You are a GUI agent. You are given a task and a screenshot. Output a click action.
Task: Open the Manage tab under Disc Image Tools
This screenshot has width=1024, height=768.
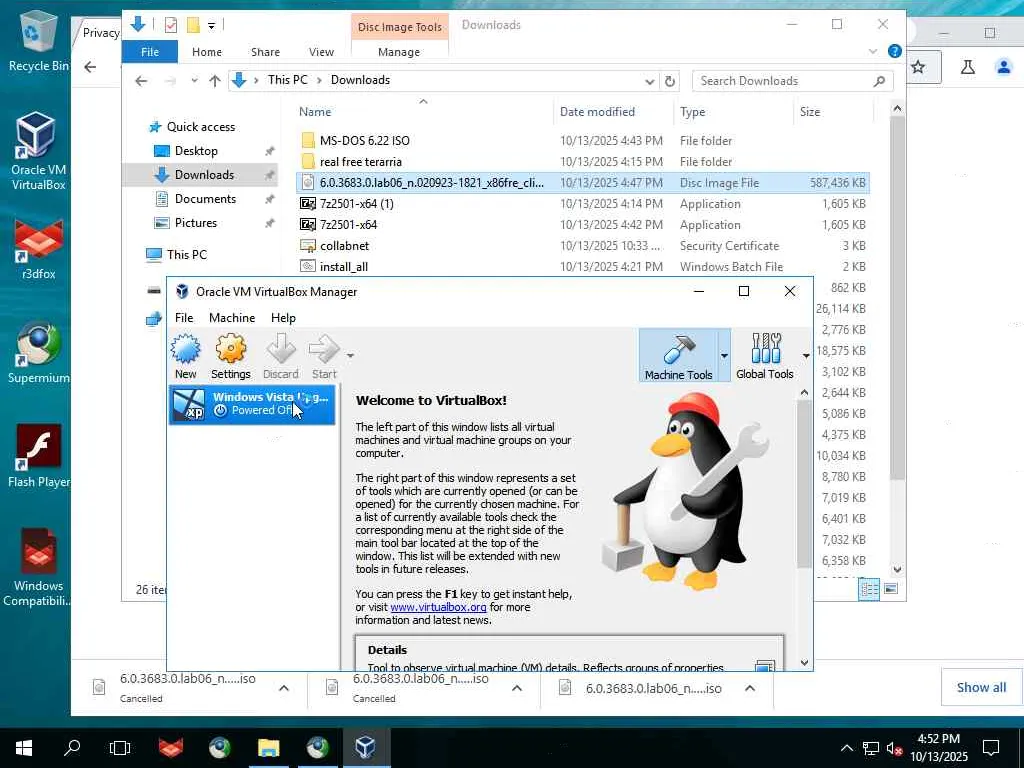point(399,52)
